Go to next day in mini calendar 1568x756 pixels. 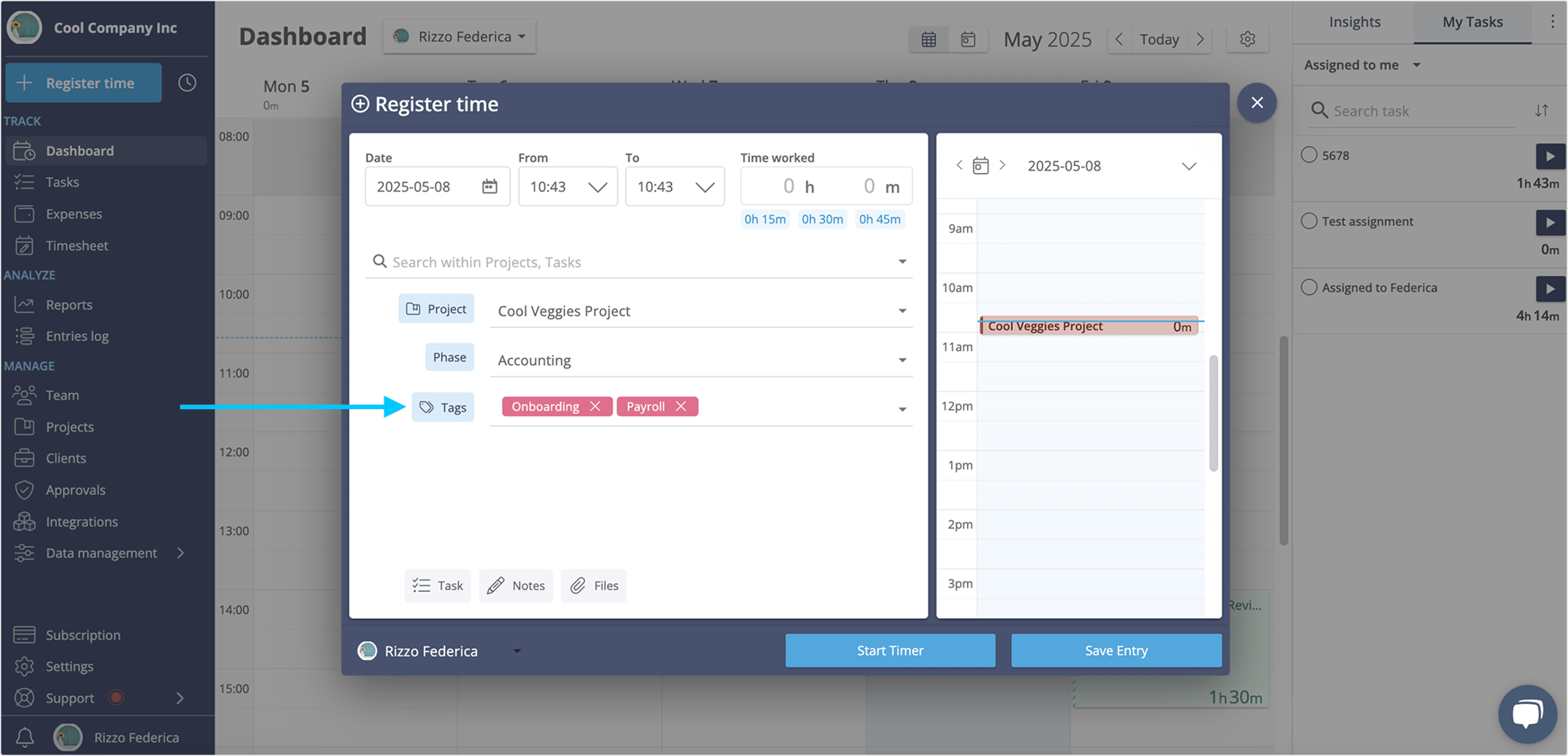click(x=1002, y=165)
